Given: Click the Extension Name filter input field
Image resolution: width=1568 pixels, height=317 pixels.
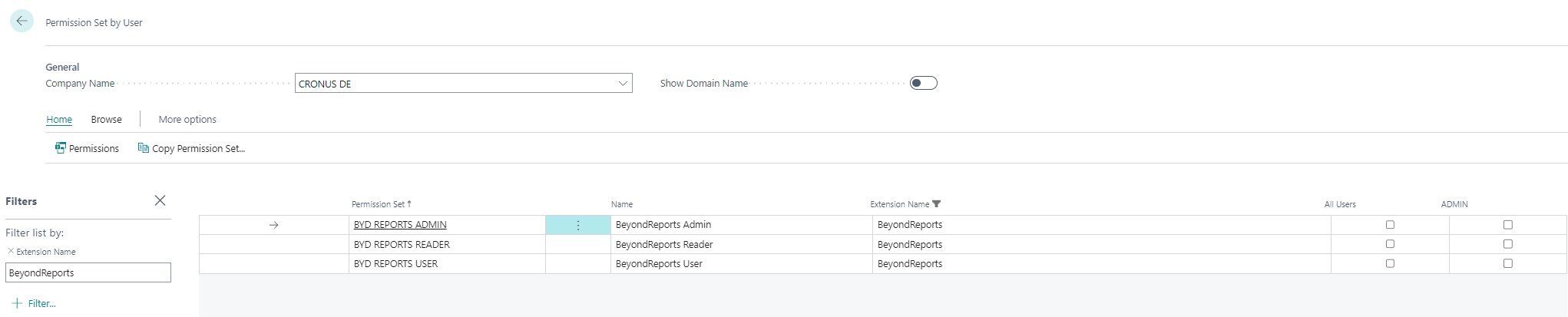Looking at the screenshot, I should pos(88,273).
